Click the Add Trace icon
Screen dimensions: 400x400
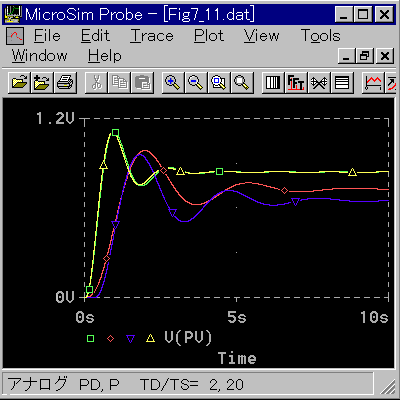click(x=373, y=82)
